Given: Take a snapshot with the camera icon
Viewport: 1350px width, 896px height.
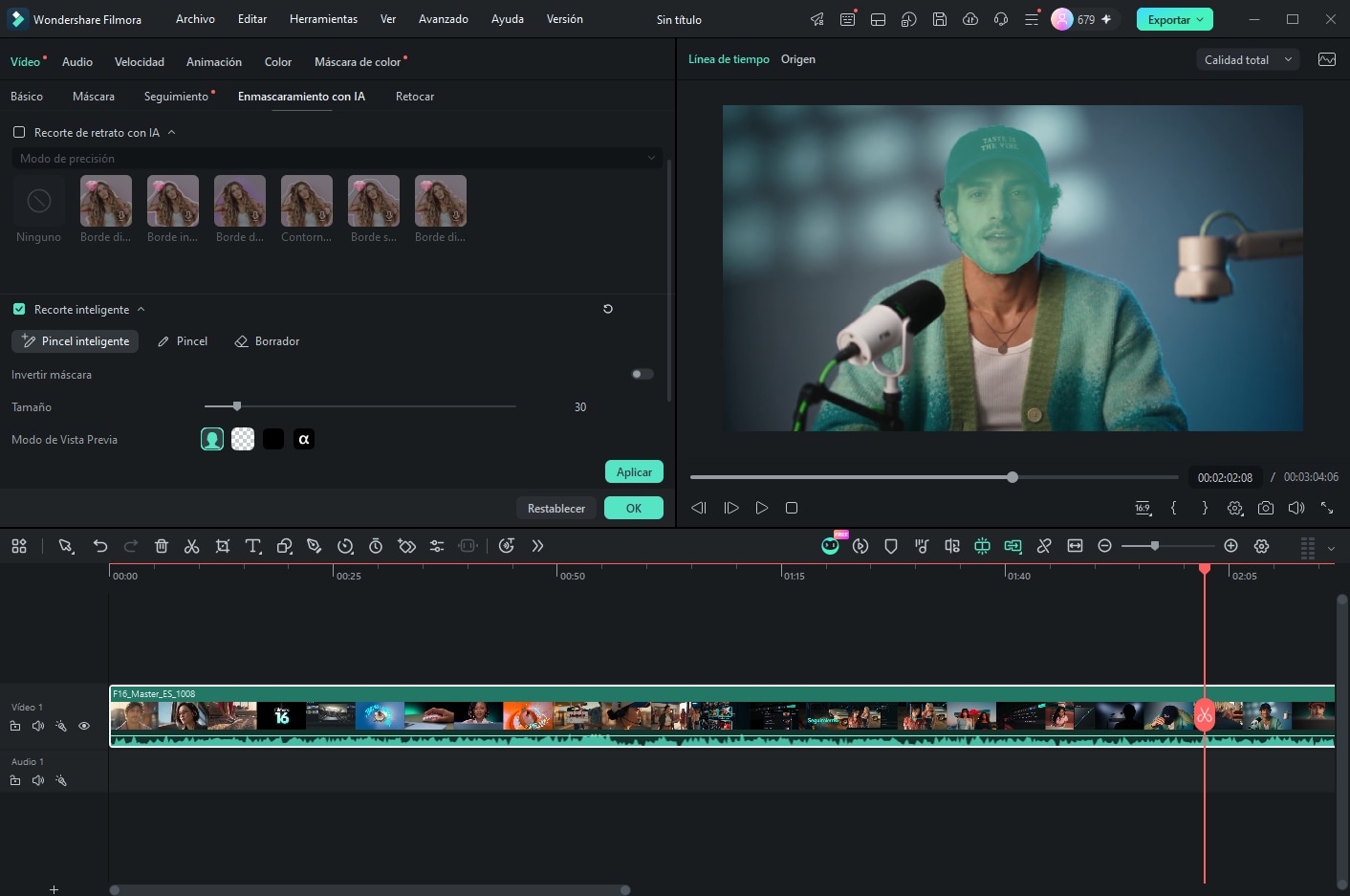Looking at the screenshot, I should pyautogui.click(x=1266, y=508).
